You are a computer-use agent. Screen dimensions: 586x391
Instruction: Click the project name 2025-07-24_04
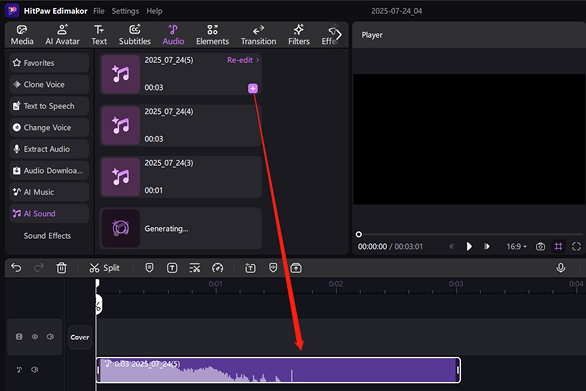pyautogui.click(x=397, y=11)
